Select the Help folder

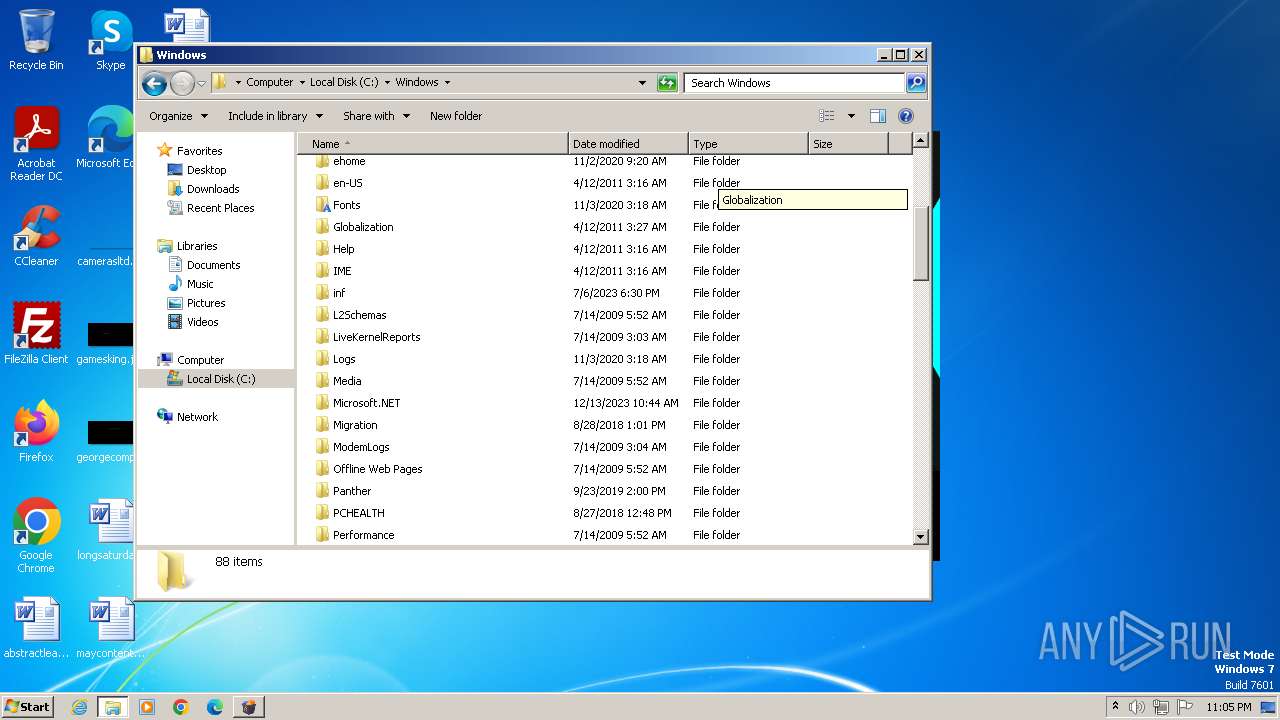coord(343,249)
